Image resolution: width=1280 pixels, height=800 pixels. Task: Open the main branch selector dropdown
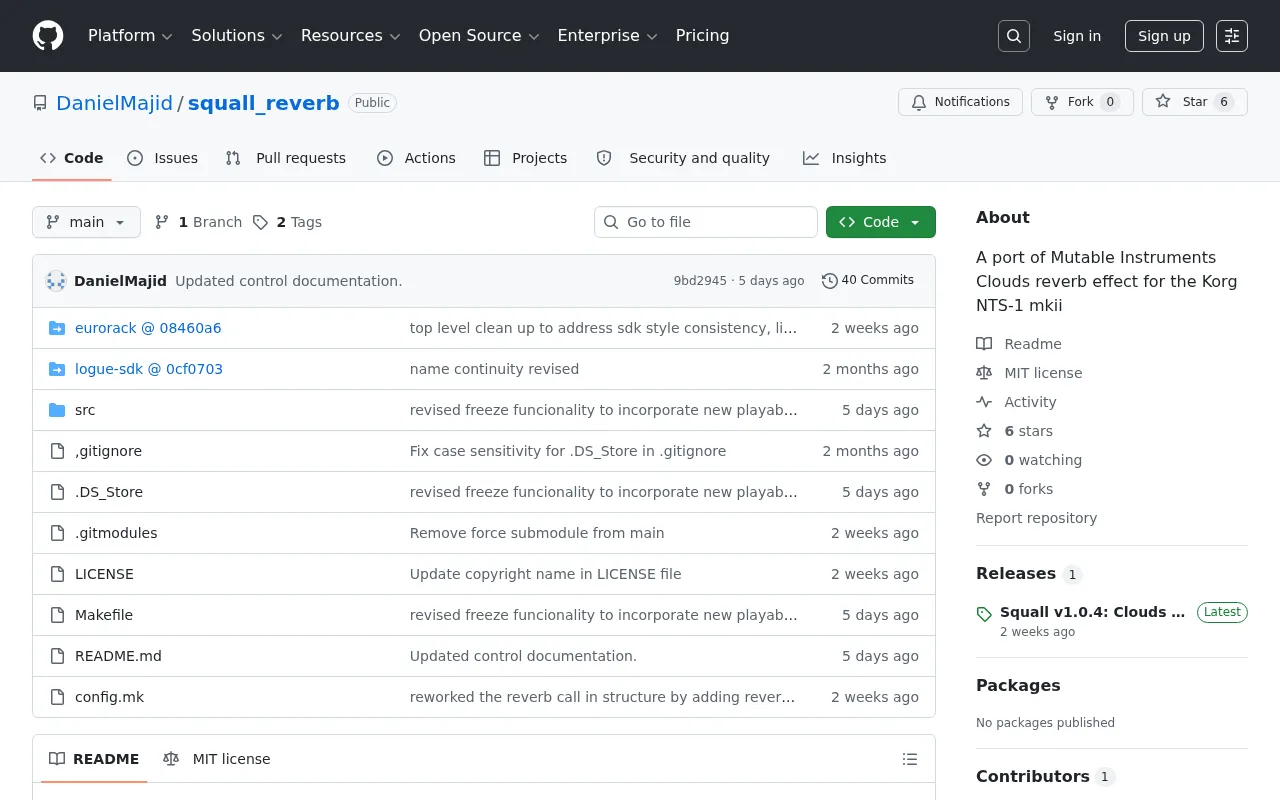coord(86,222)
